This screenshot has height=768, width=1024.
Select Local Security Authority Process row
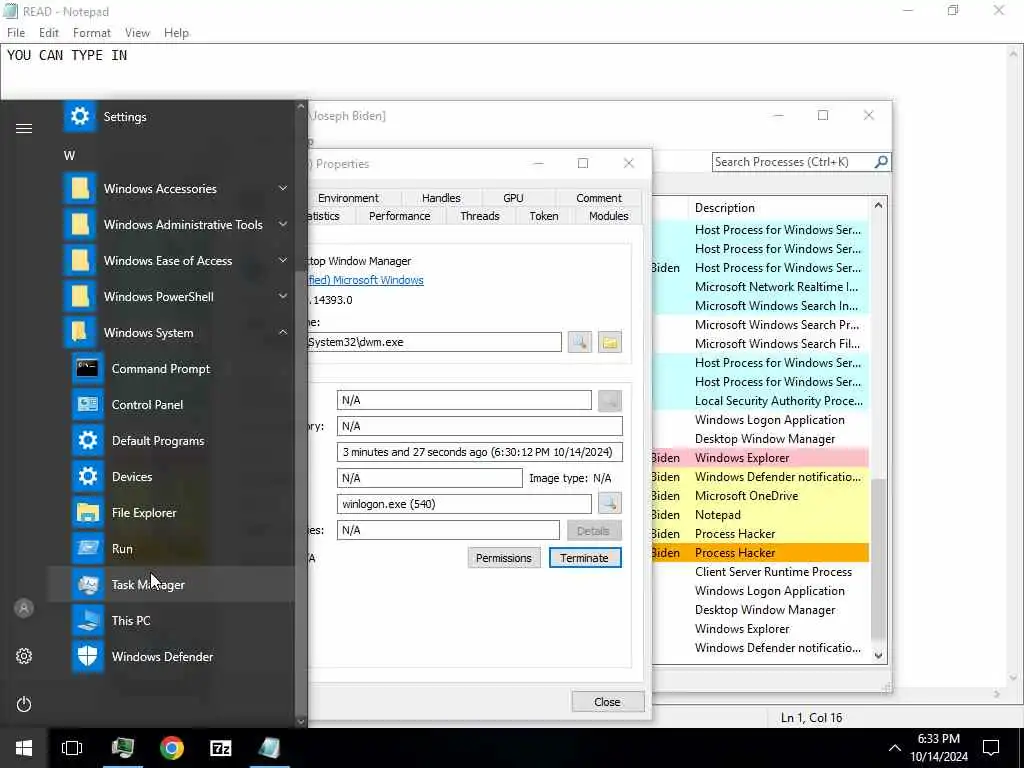click(761, 401)
